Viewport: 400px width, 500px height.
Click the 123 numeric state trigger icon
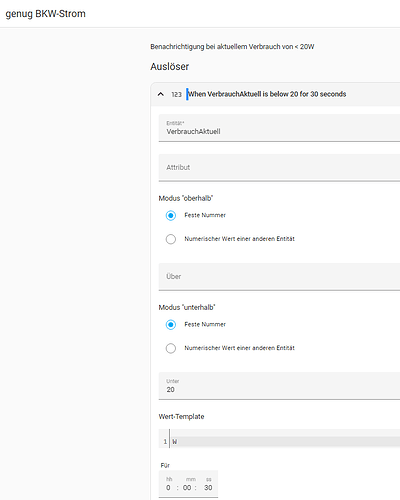click(176, 94)
